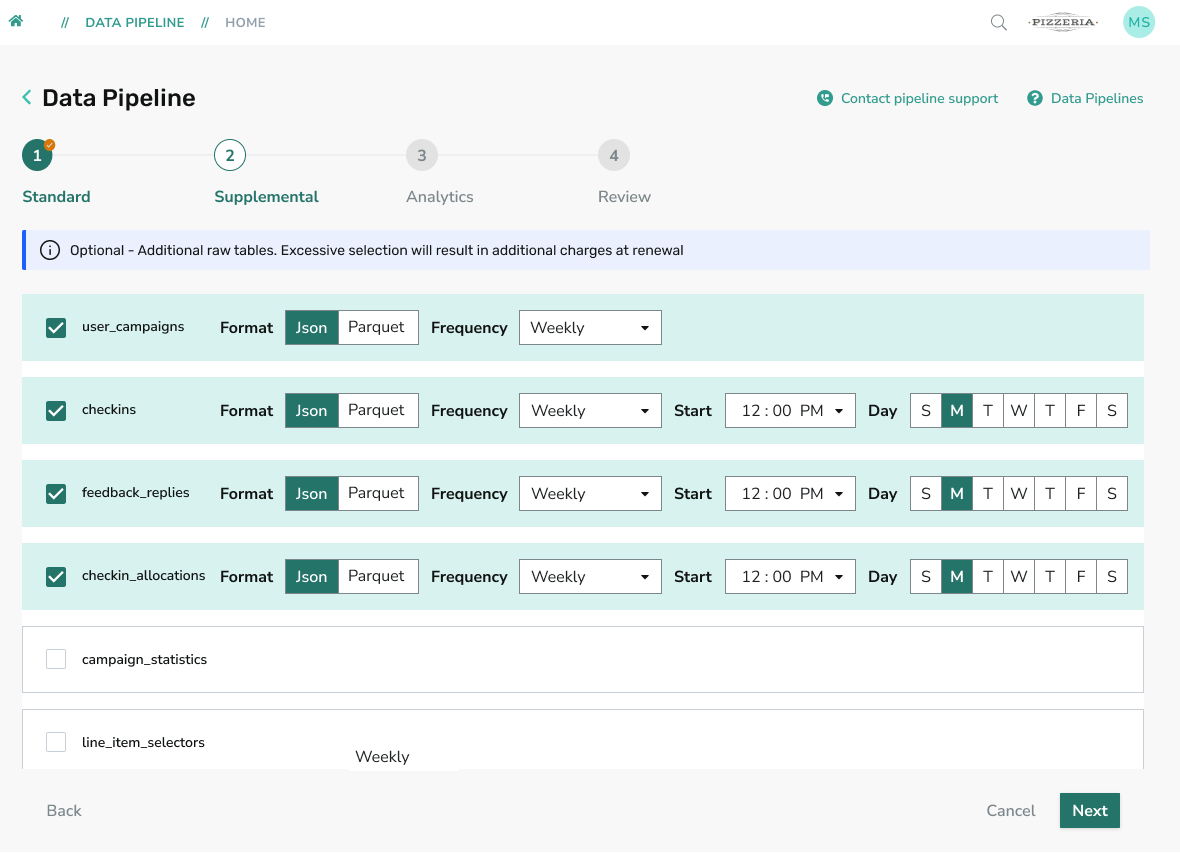Click the line_item_selectors row label

(x=143, y=742)
